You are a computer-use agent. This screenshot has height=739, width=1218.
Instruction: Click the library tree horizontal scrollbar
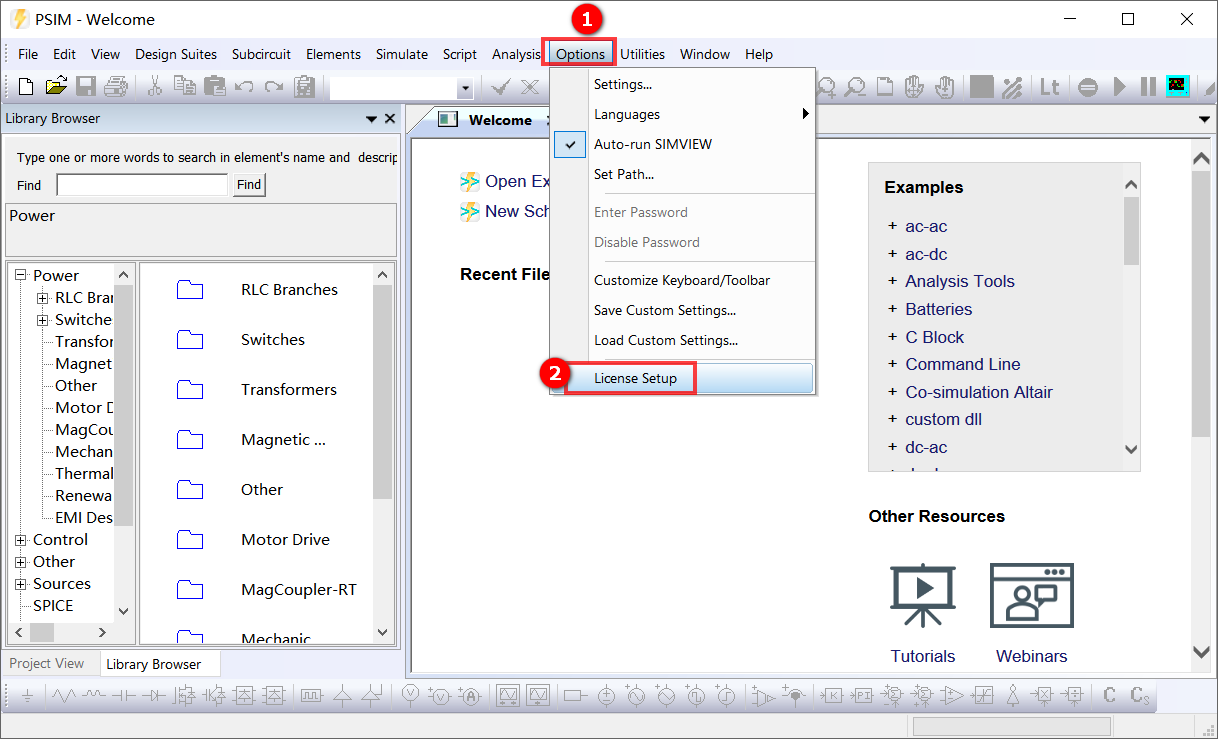(61, 633)
